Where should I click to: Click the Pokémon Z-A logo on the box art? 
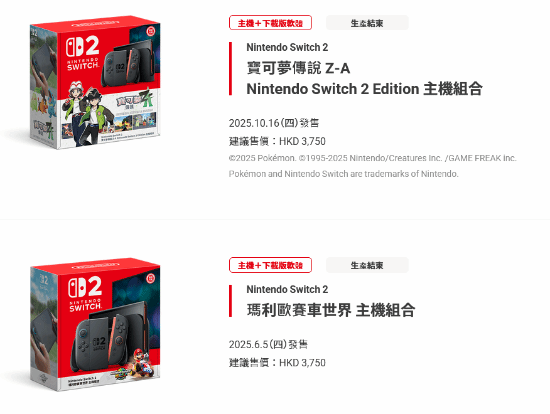(x=135, y=101)
